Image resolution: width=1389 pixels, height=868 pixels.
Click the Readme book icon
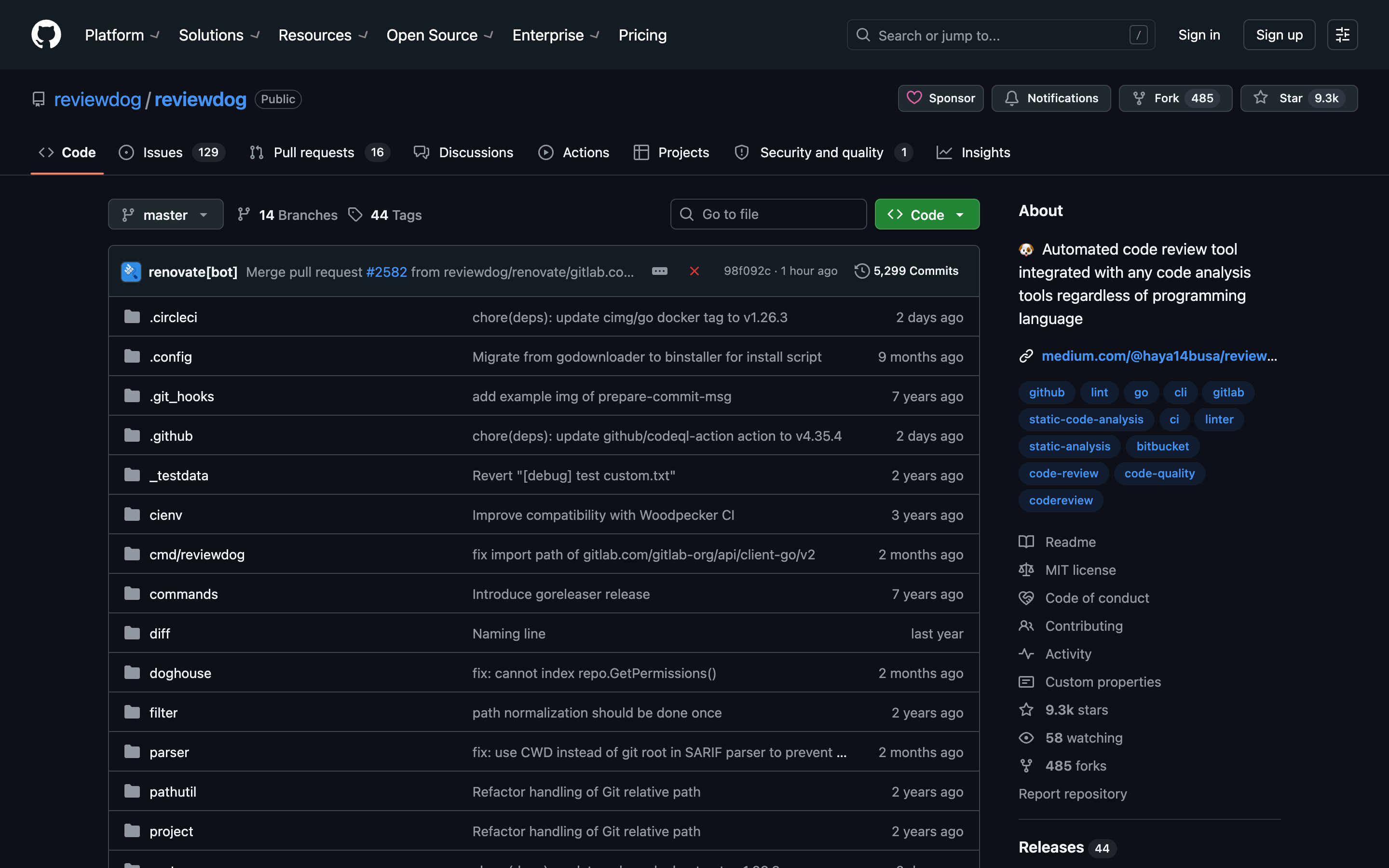[1026, 542]
